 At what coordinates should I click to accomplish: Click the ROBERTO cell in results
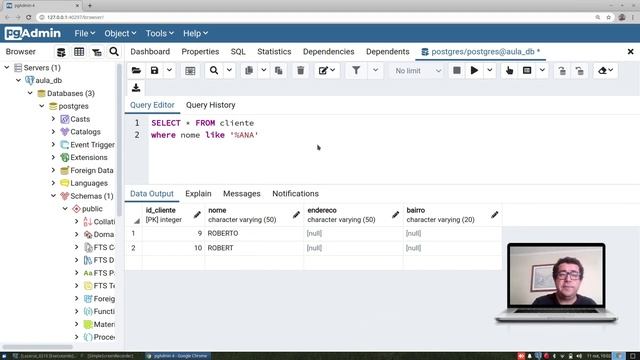coord(254,233)
